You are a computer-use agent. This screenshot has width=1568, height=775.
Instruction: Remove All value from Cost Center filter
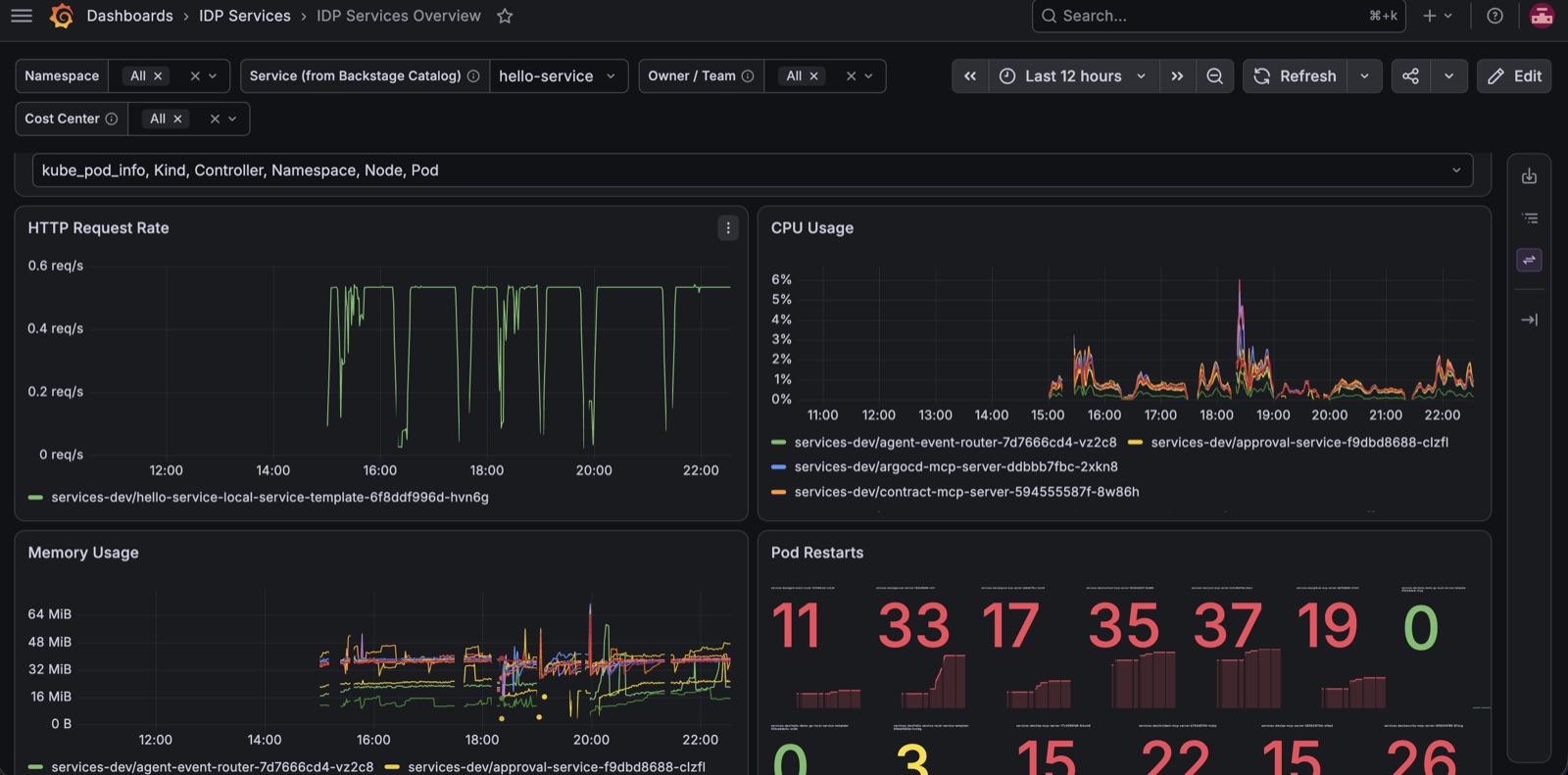click(x=177, y=119)
